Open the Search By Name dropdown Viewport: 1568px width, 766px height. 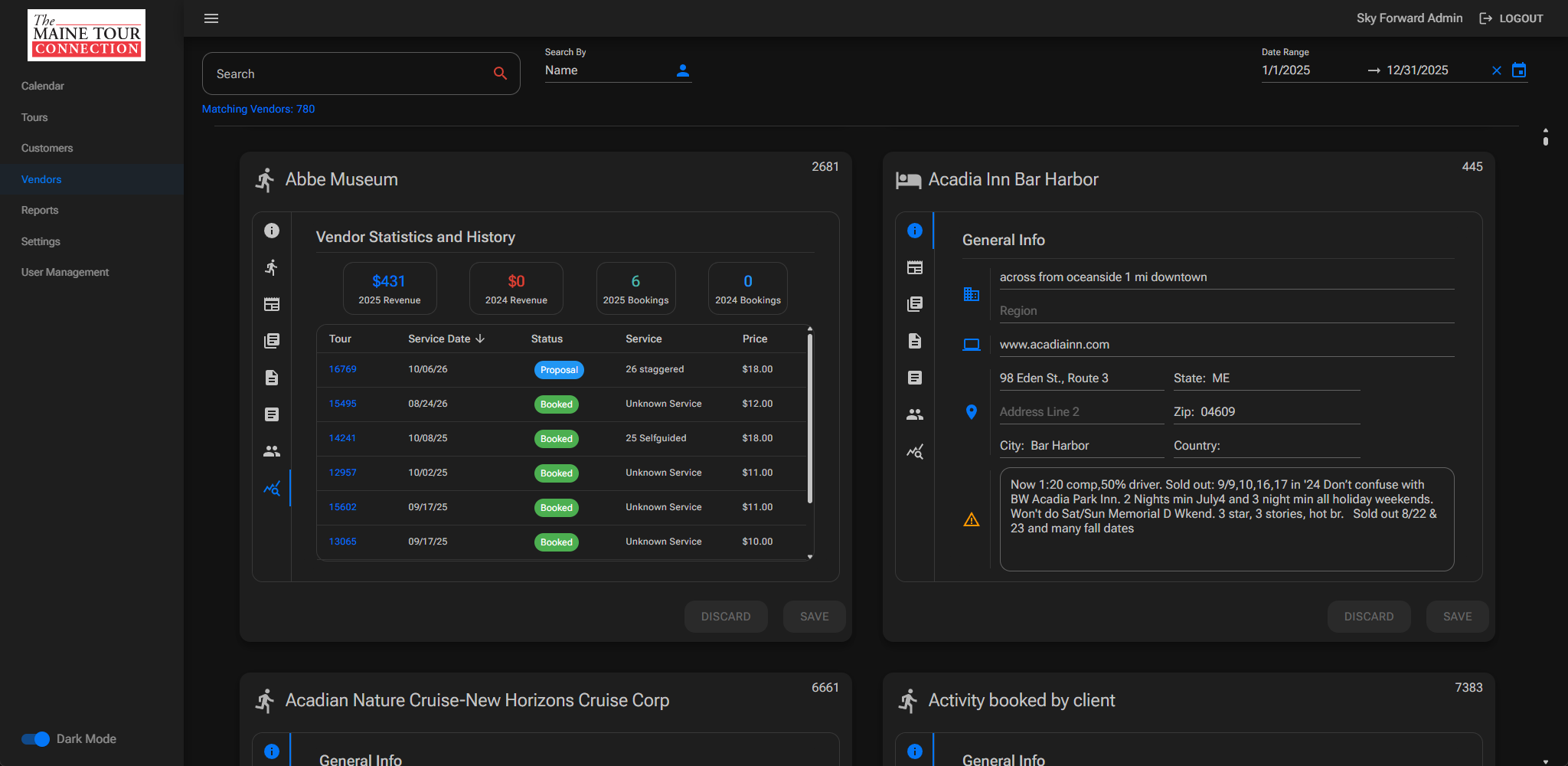605,70
